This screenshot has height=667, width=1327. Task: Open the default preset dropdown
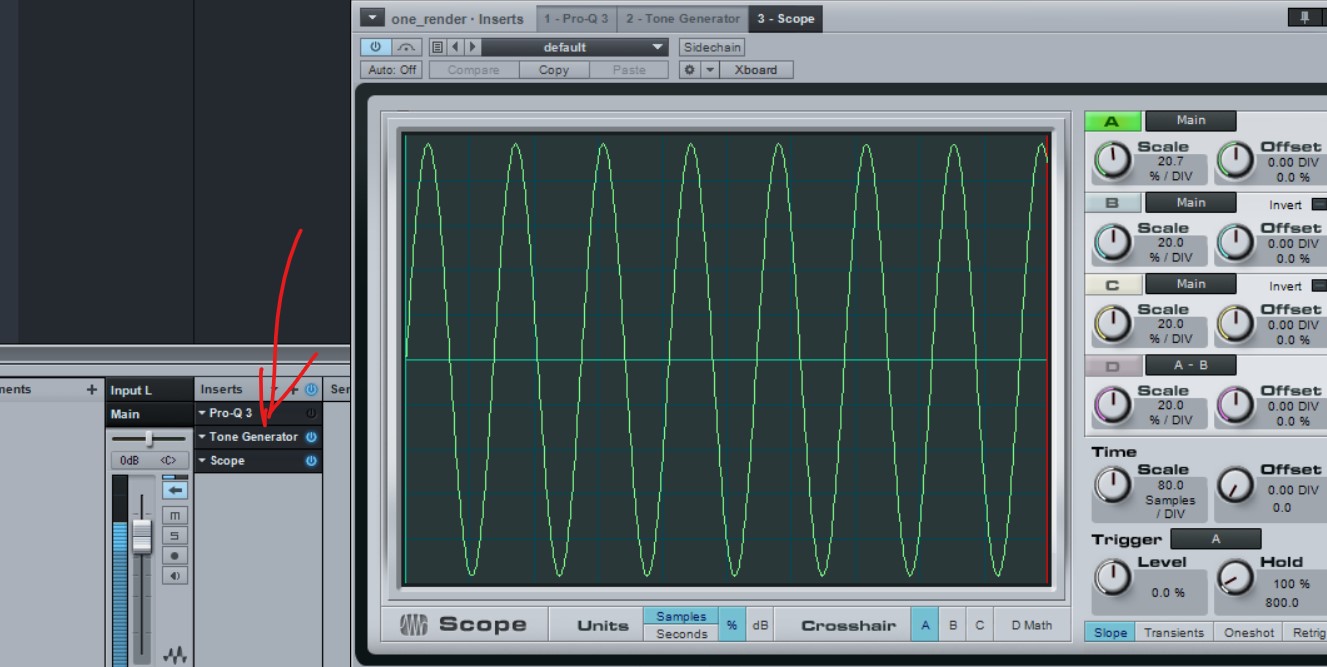point(576,47)
